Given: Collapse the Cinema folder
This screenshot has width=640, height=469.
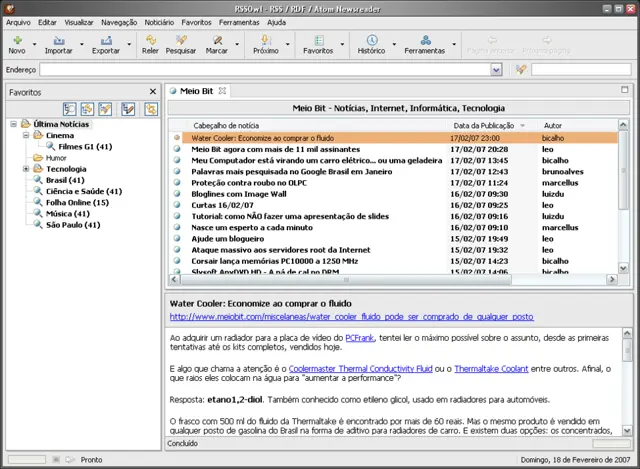Looking at the screenshot, I should [26, 135].
